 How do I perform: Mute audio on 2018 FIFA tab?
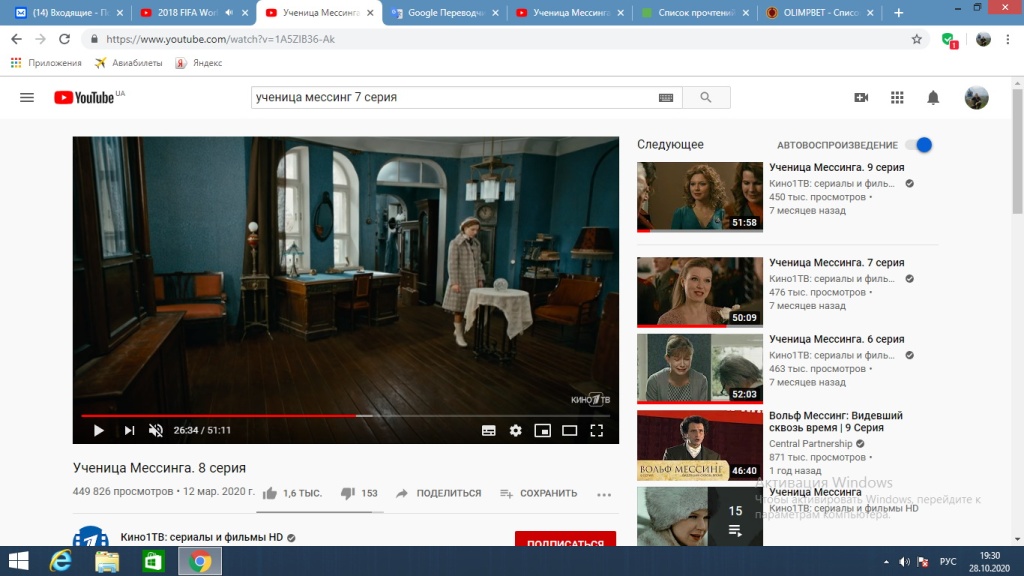coord(229,12)
